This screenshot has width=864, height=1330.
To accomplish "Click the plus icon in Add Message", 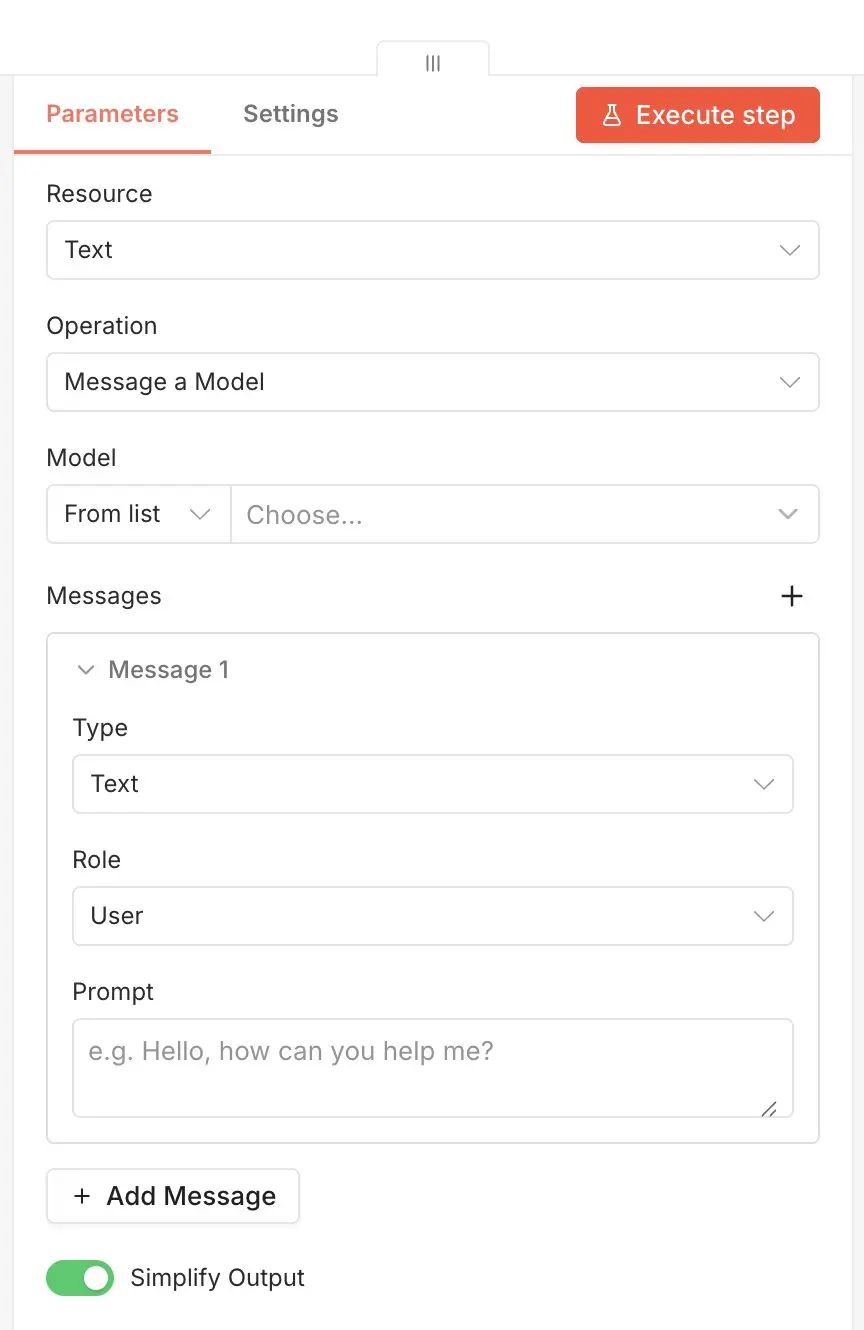I will pos(82,1196).
